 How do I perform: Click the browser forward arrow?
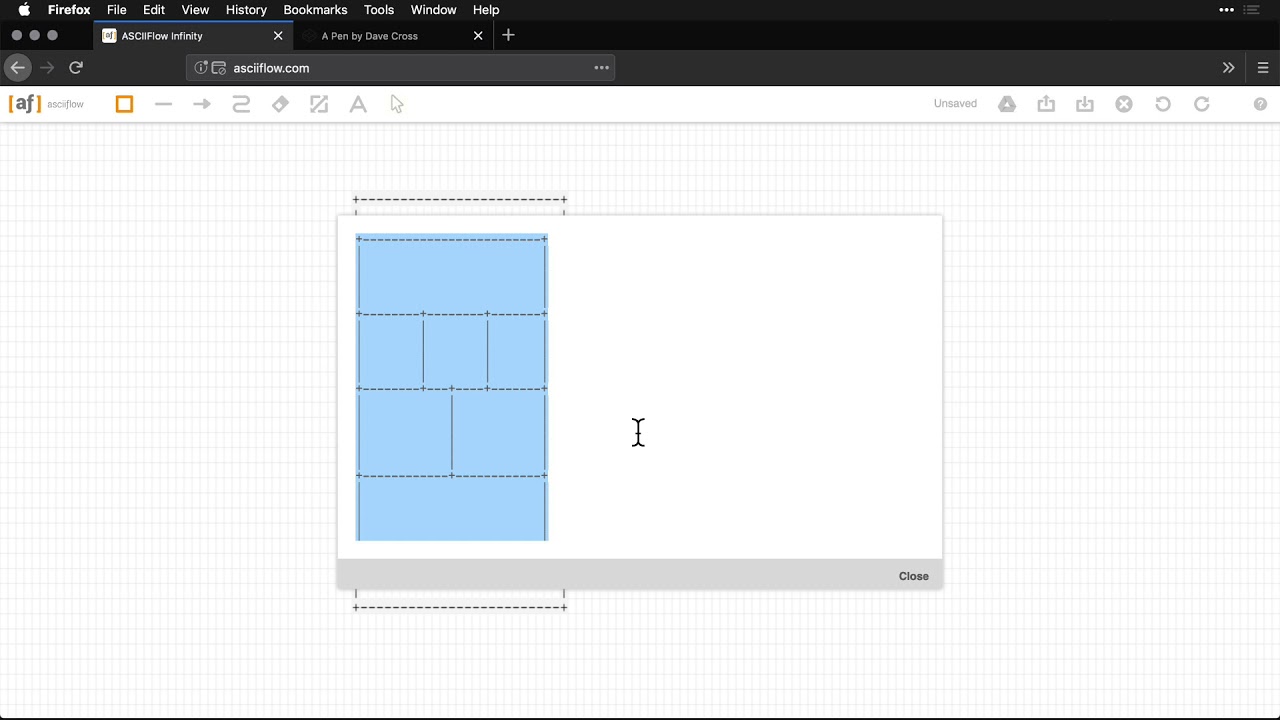(47, 68)
